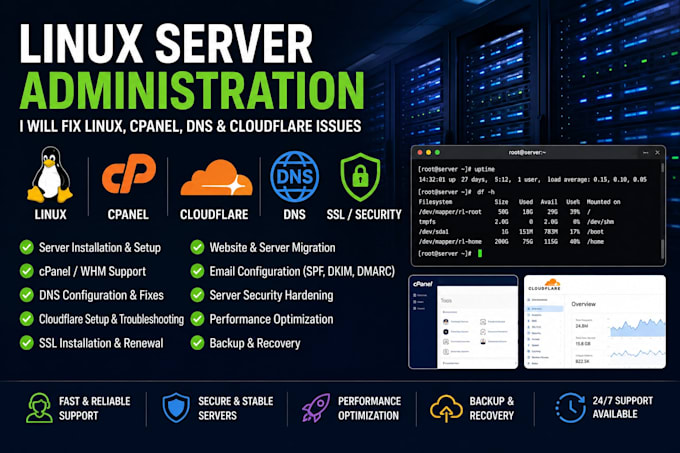Click the Cloudflare cloud logo
The height and width of the screenshot is (453, 680).
click(216, 178)
